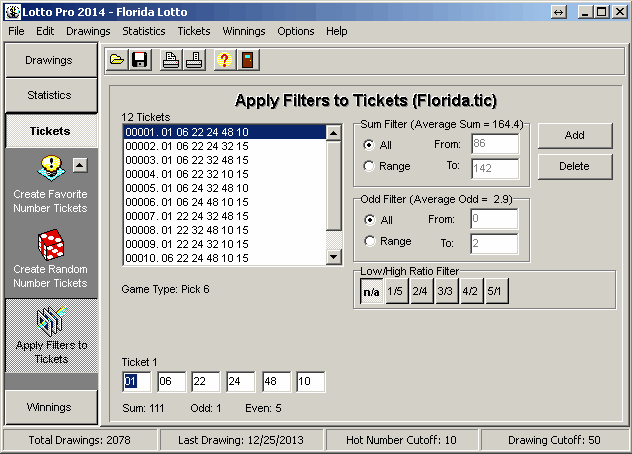Switch to the Drawings sidebar section
The height and width of the screenshot is (454, 632).
point(51,60)
